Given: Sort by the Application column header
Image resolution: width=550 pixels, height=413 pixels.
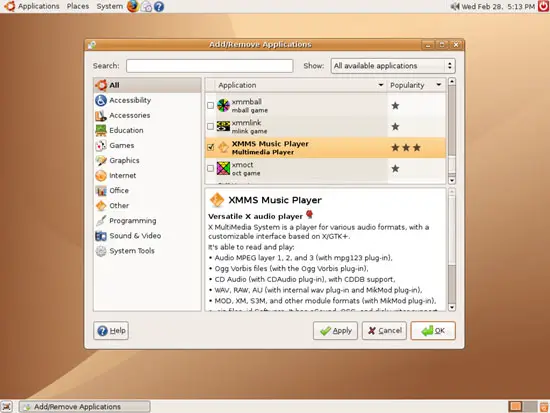Looking at the screenshot, I should pos(301,85).
